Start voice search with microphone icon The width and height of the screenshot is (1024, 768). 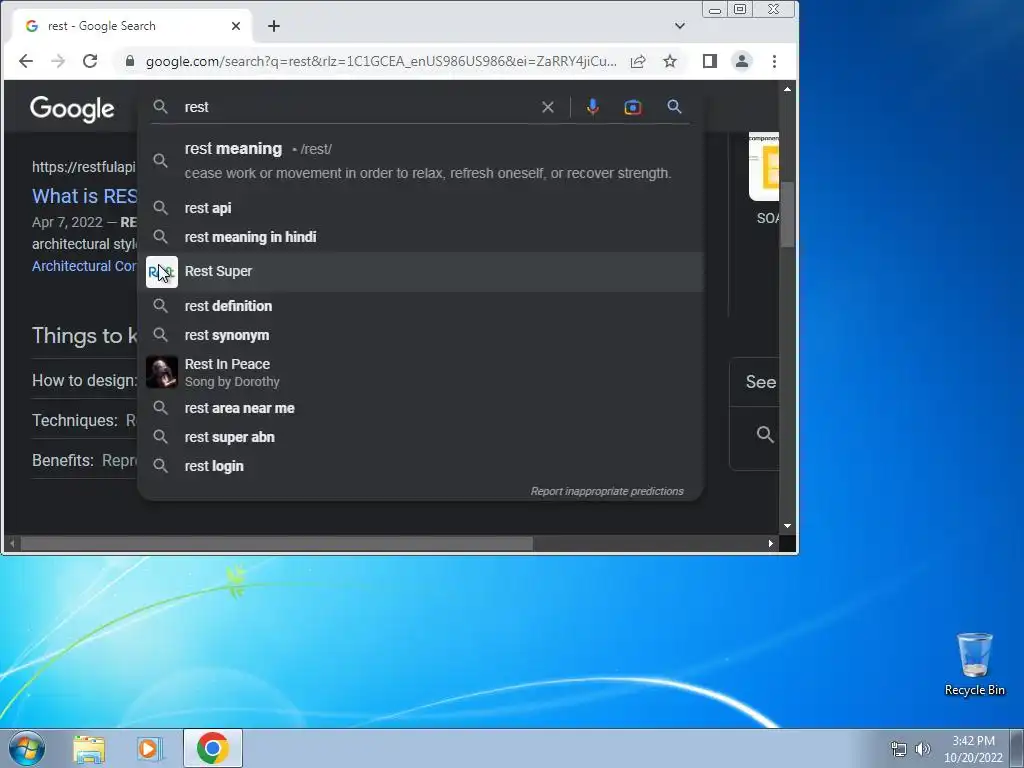click(x=592, y=107)
